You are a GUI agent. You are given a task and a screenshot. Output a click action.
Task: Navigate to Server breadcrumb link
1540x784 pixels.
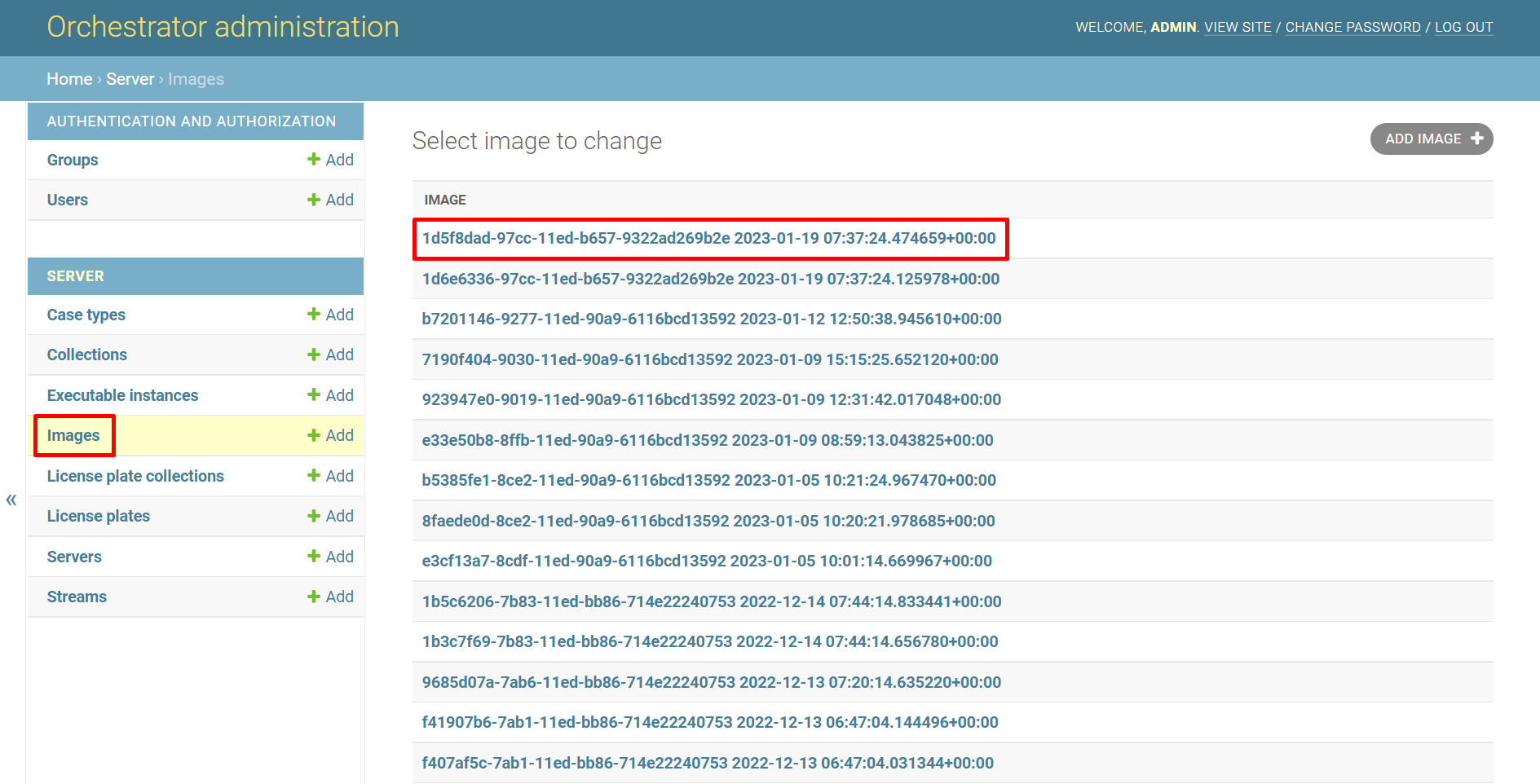130,79
